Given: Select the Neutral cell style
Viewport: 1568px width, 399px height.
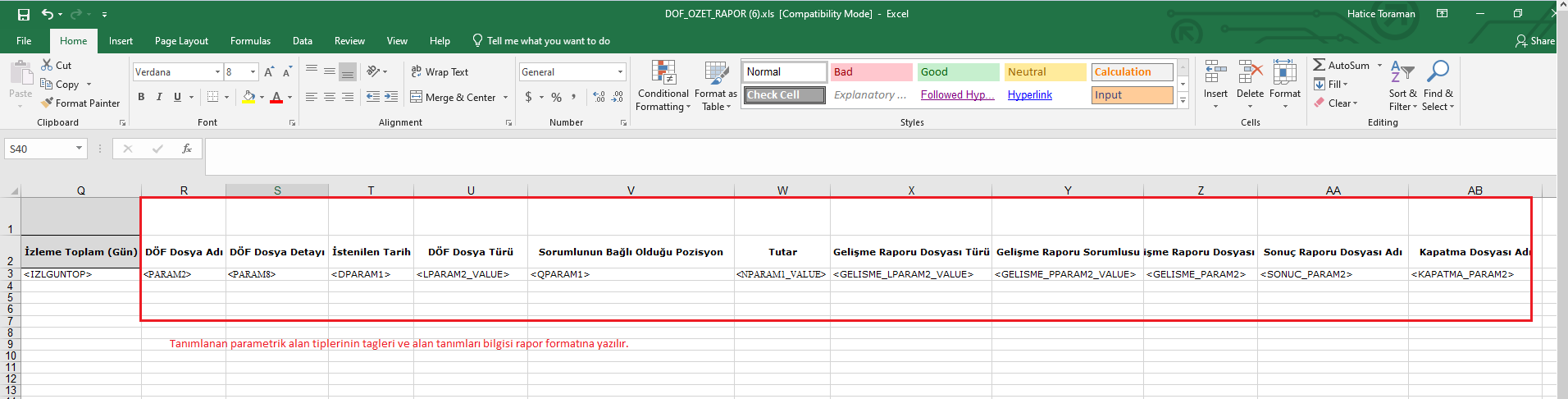Looking at the screenshot, I should (x=1045, y=72).
